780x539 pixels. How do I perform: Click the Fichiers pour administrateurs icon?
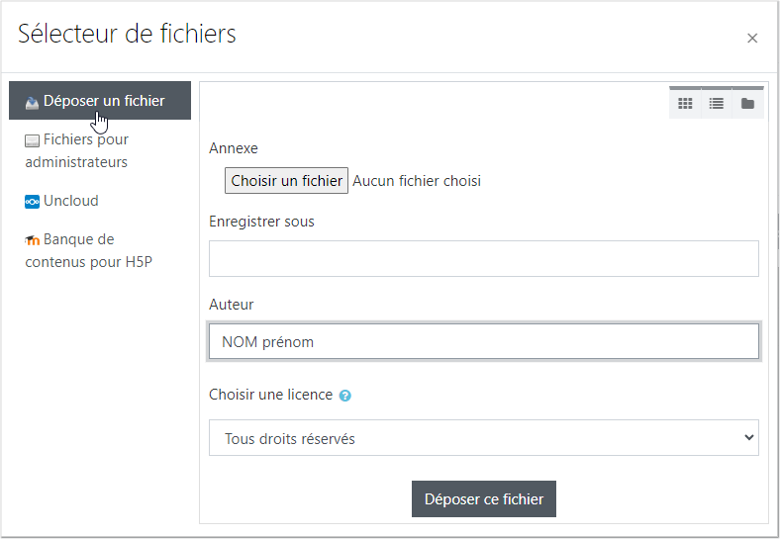coord(32,141)
